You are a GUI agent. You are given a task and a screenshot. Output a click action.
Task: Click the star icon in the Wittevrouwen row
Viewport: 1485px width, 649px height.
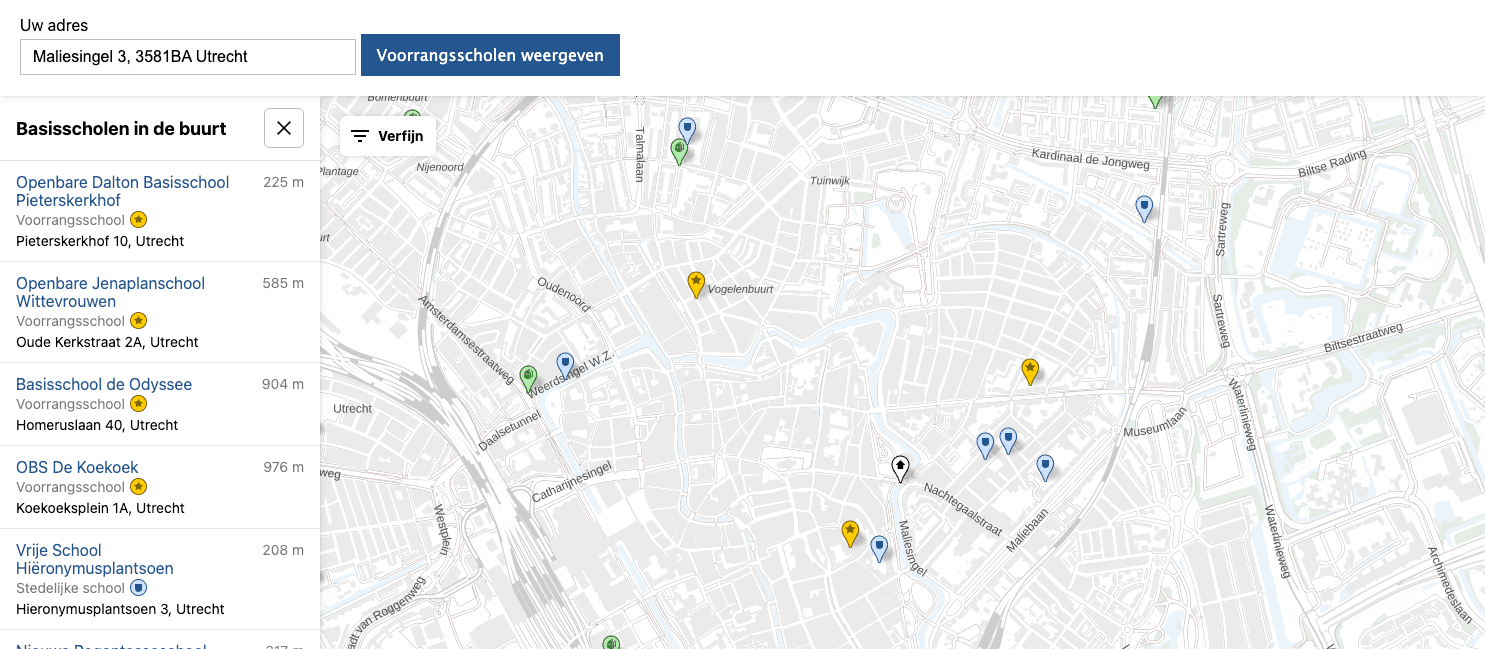139,321
